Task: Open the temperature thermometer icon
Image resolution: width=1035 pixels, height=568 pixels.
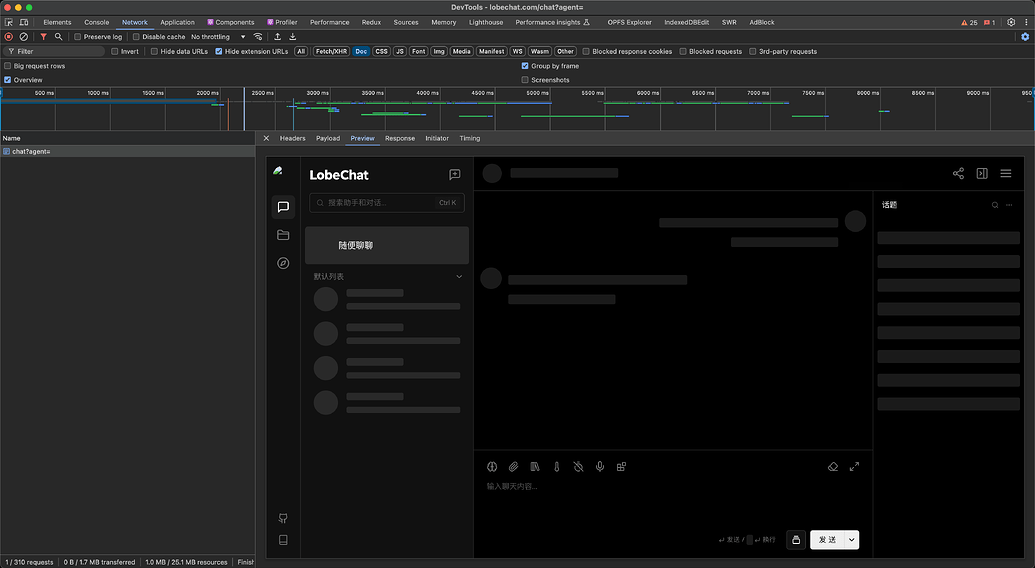Action: (x=556, y=467)
